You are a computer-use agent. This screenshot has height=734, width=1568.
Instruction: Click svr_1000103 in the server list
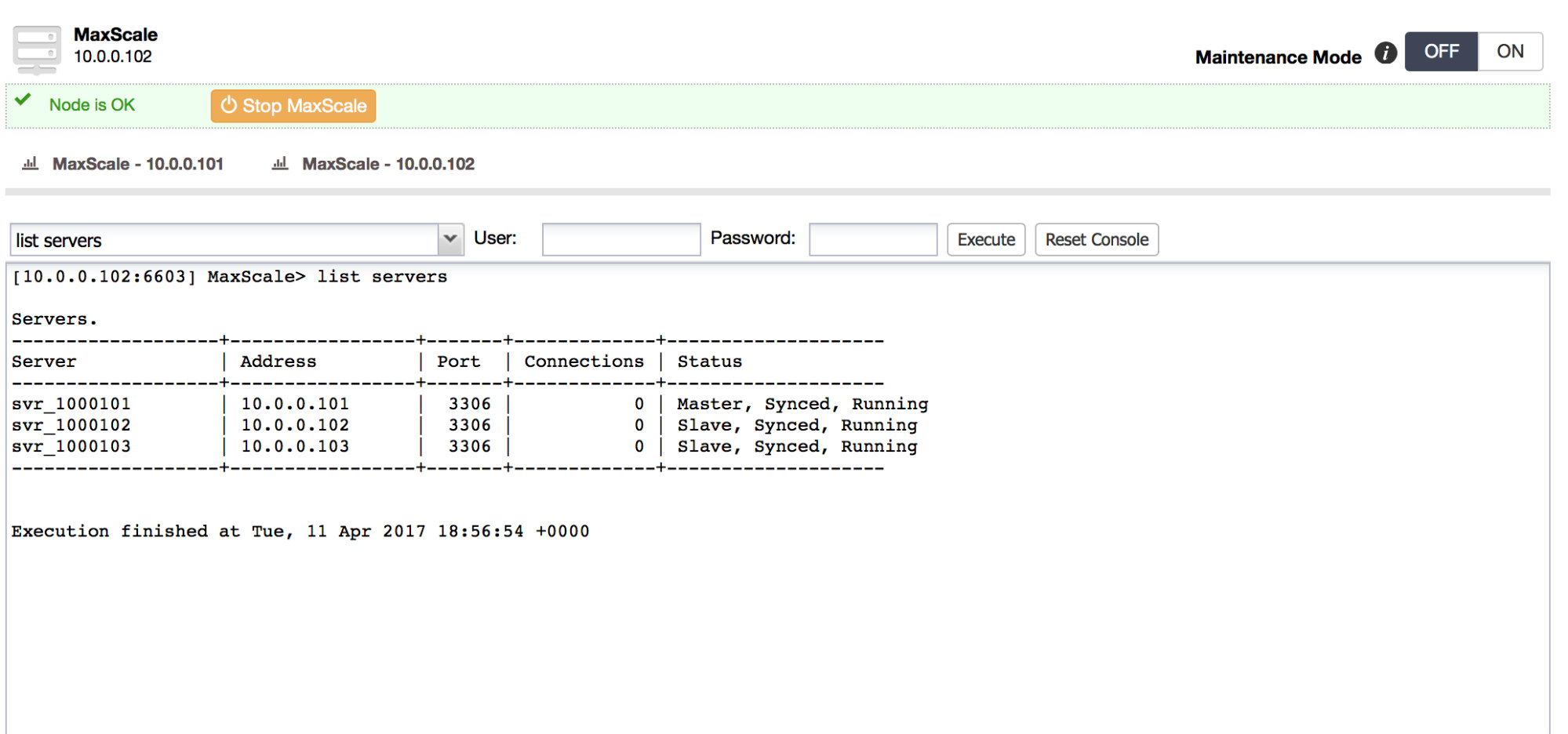pos(71,446)
